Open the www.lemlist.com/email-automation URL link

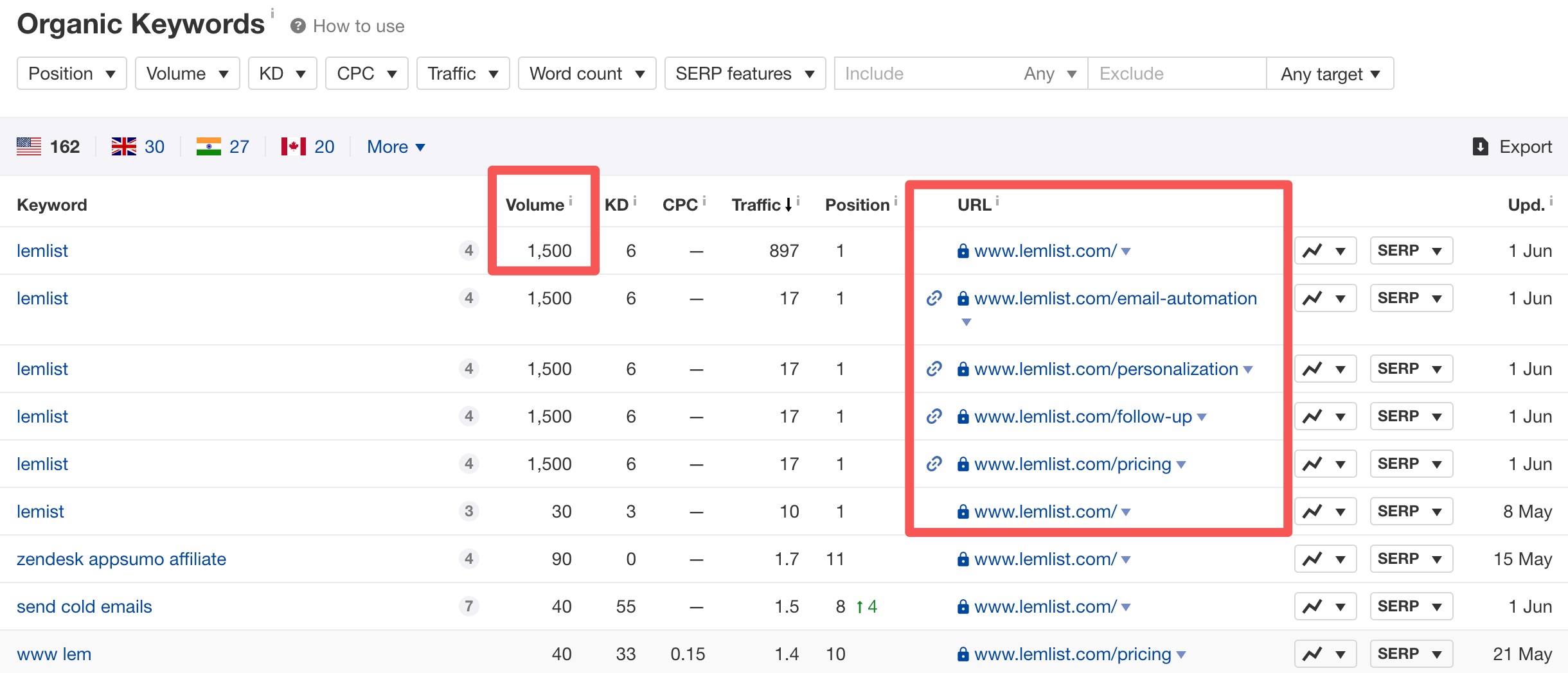point(1116,299)
